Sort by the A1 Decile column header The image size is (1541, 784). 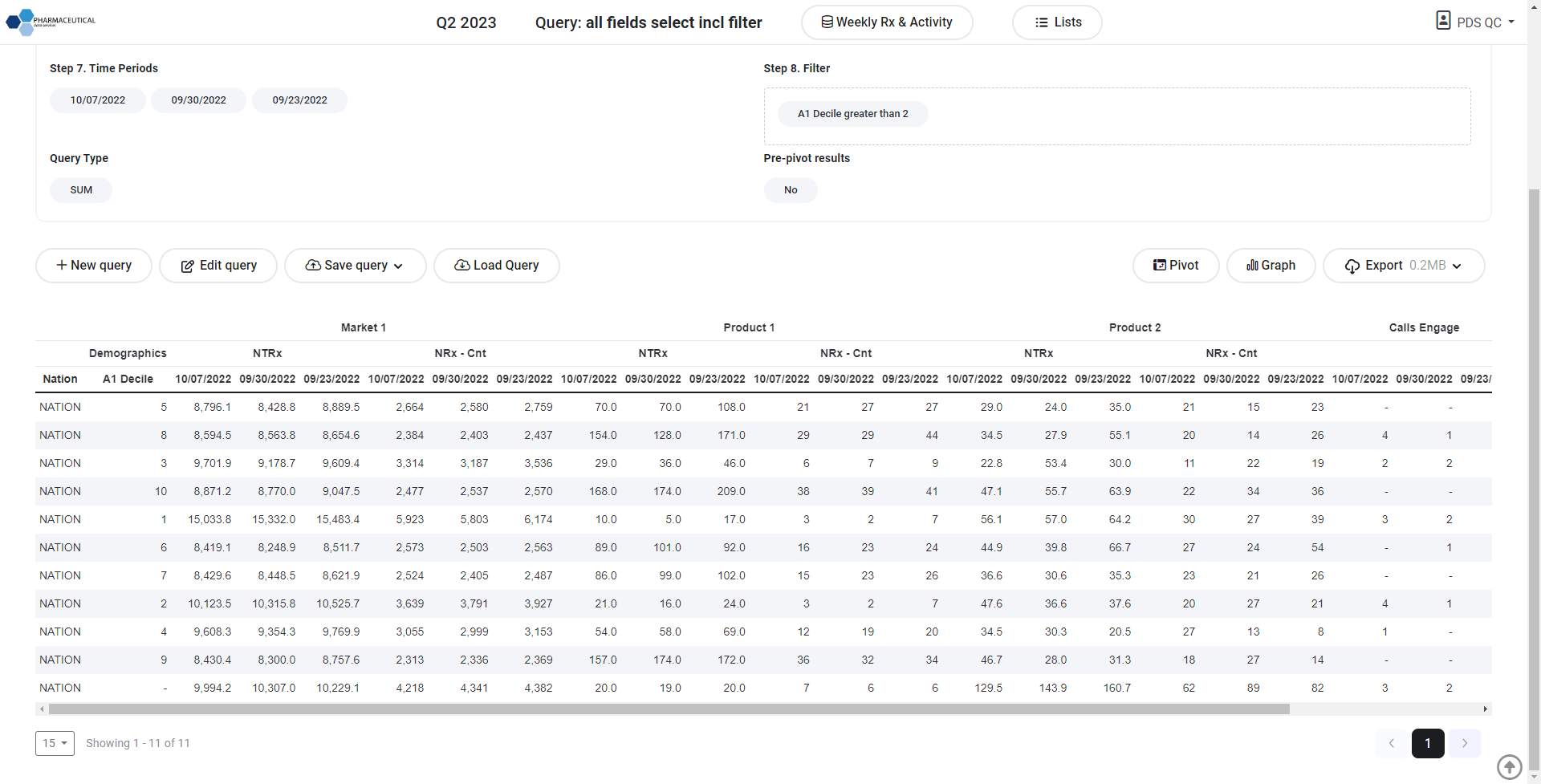point(128,379)
